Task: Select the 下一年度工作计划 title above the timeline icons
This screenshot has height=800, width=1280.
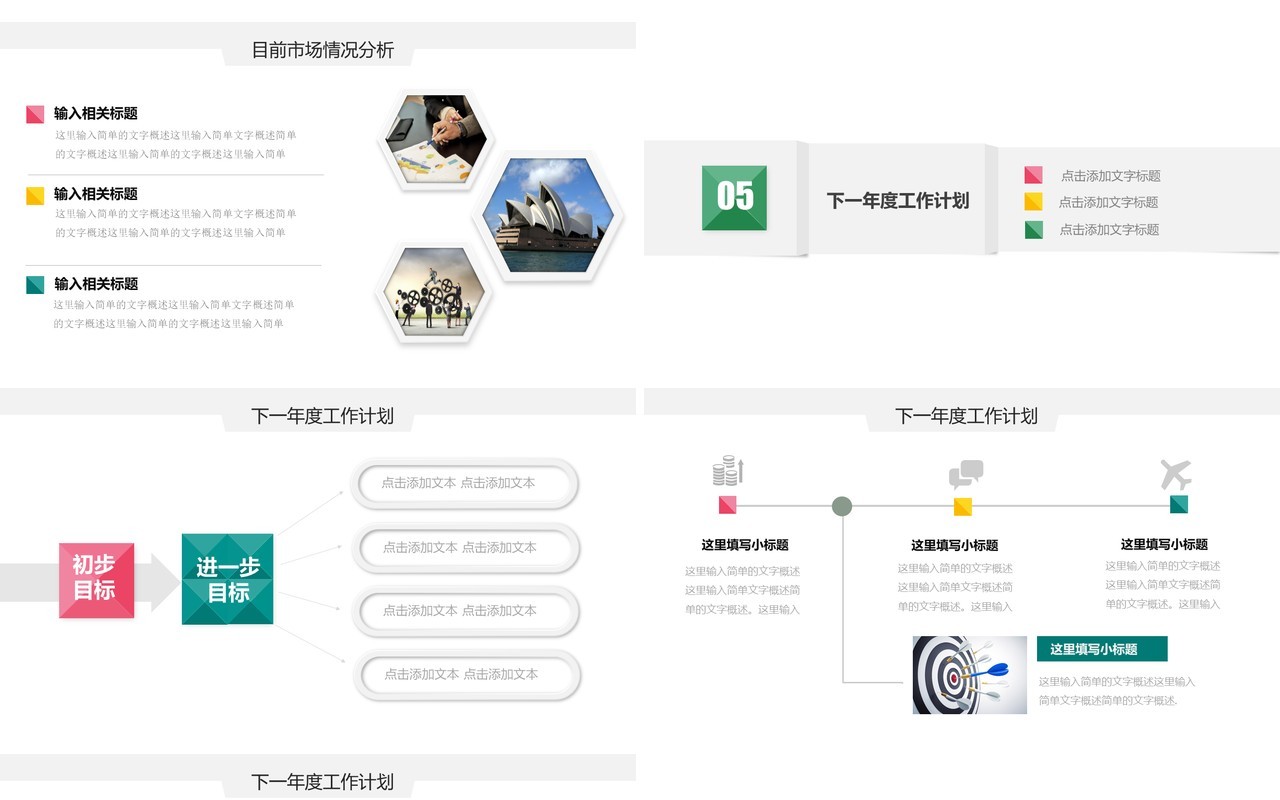Action: pyautogui.click(x=967, y=416)
